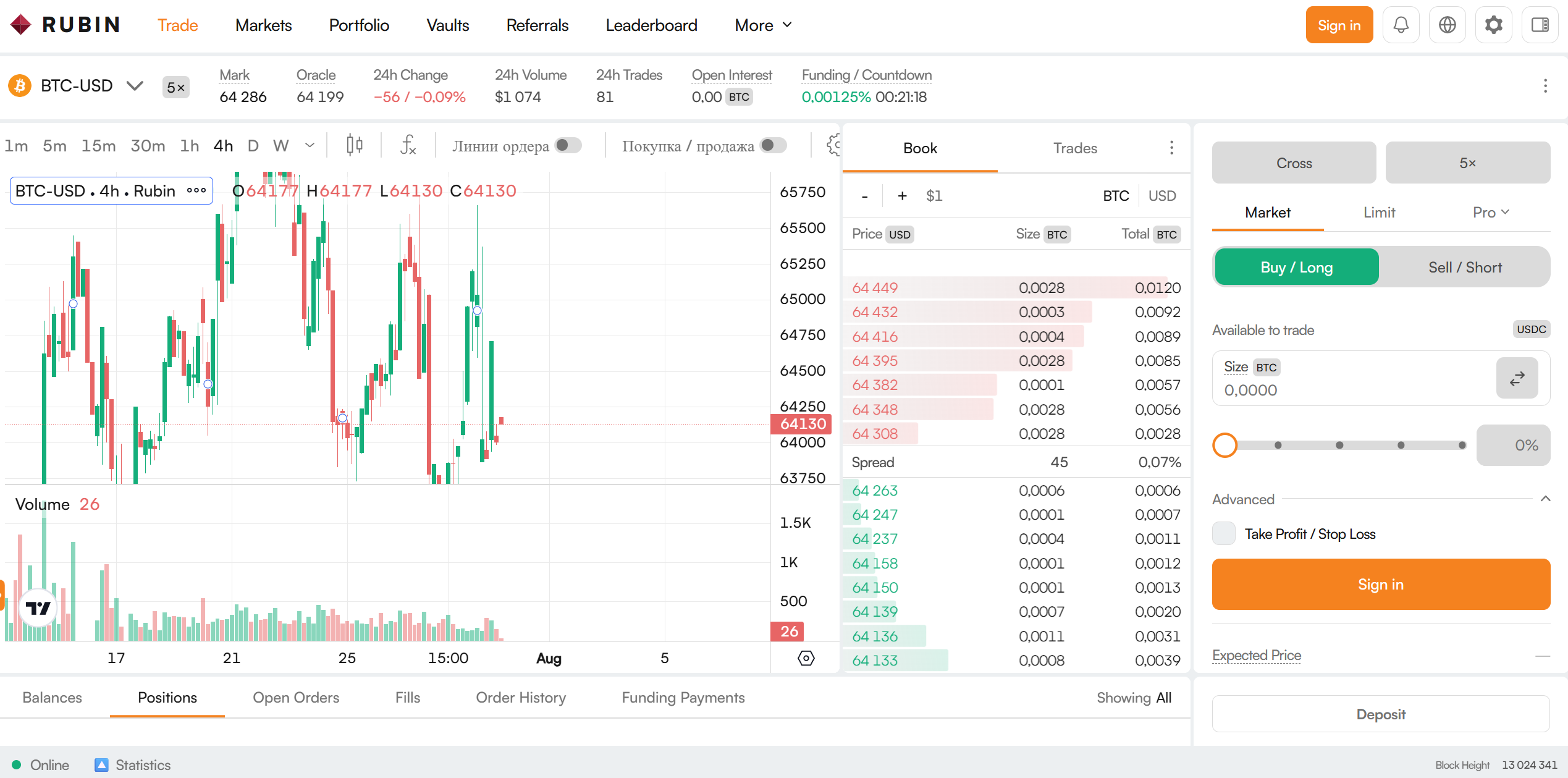Click the Sell / Short button
Viewport: 1568px width, 778px height.
point(1465,267)
